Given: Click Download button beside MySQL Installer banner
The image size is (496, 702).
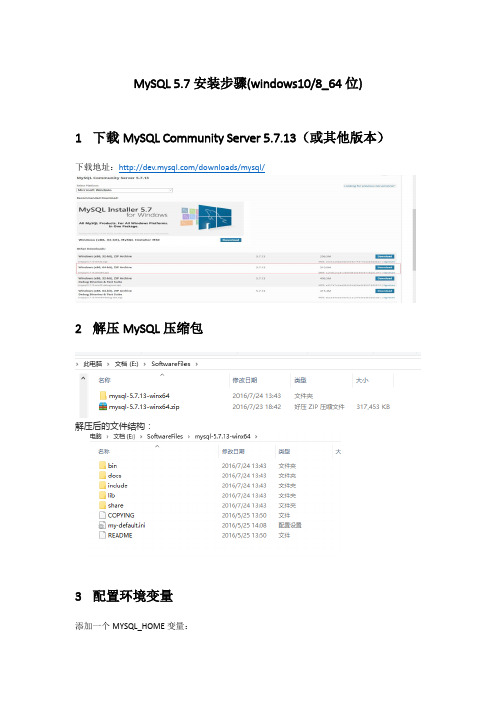Looking at the screenshot, I should point(231,240).
